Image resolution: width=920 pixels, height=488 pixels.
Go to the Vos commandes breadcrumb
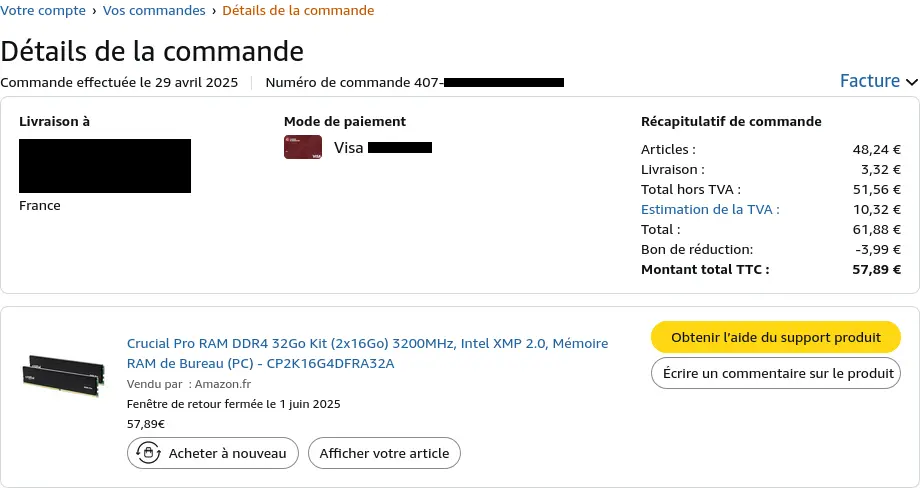coord(154,11)
